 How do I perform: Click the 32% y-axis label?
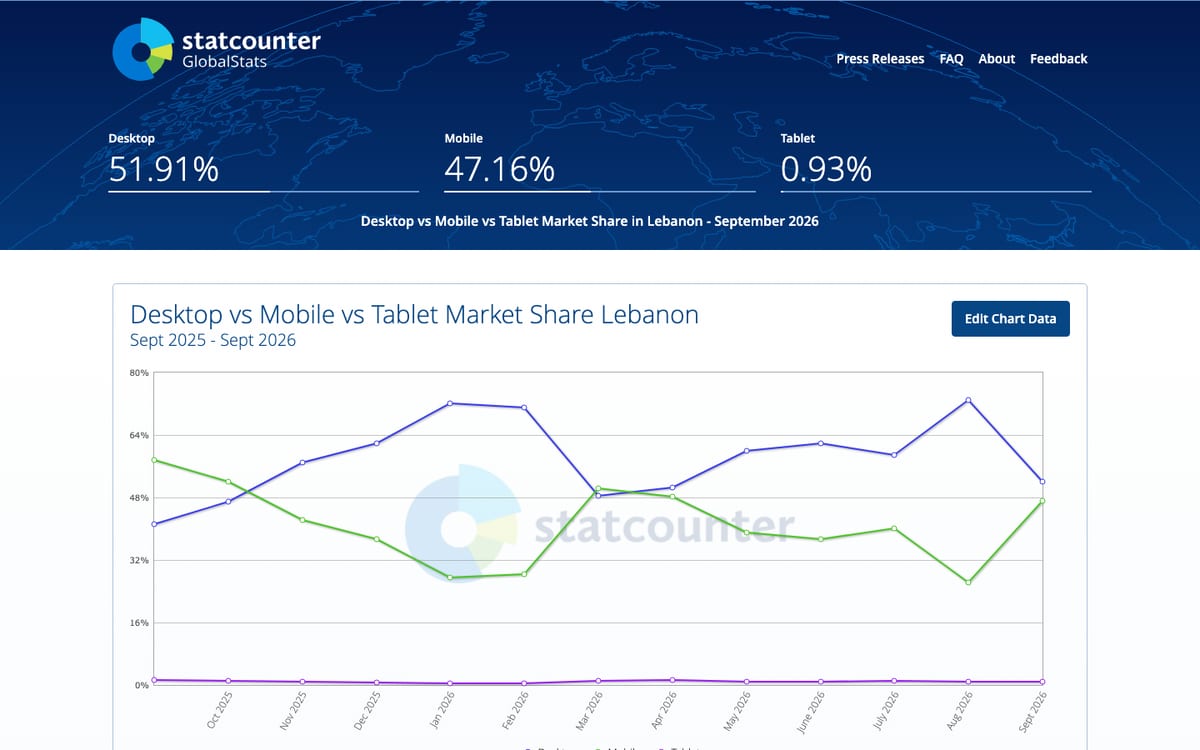(x=138, y=560)
